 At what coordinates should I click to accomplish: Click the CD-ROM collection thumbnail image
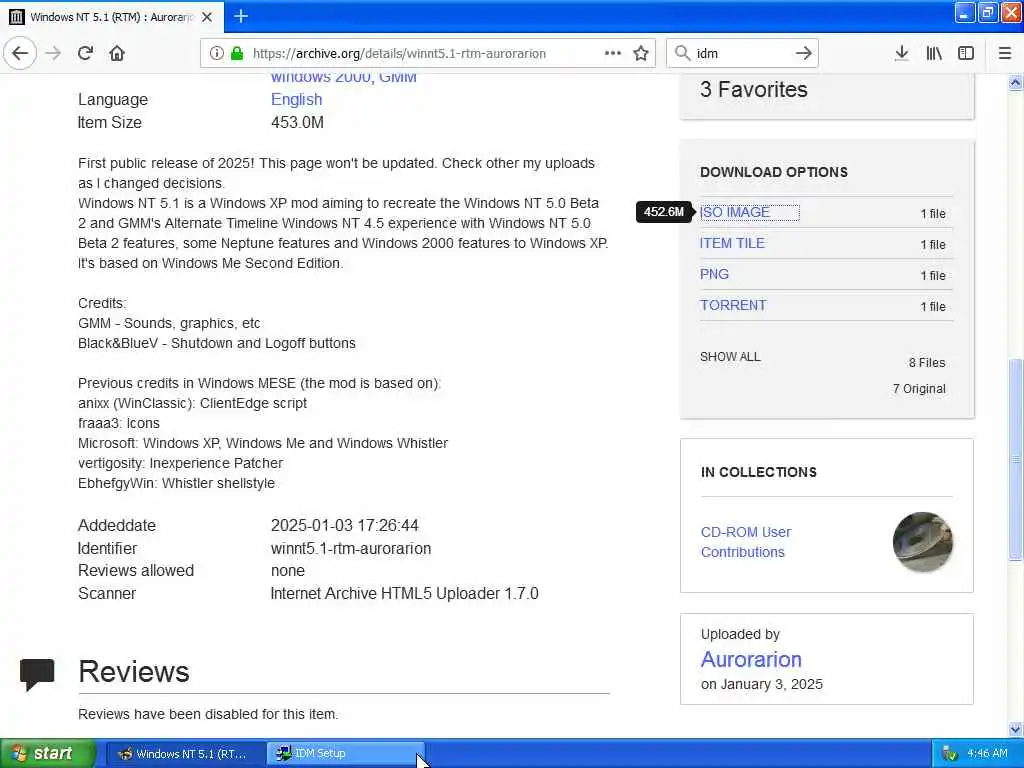[x=922, y=542]
